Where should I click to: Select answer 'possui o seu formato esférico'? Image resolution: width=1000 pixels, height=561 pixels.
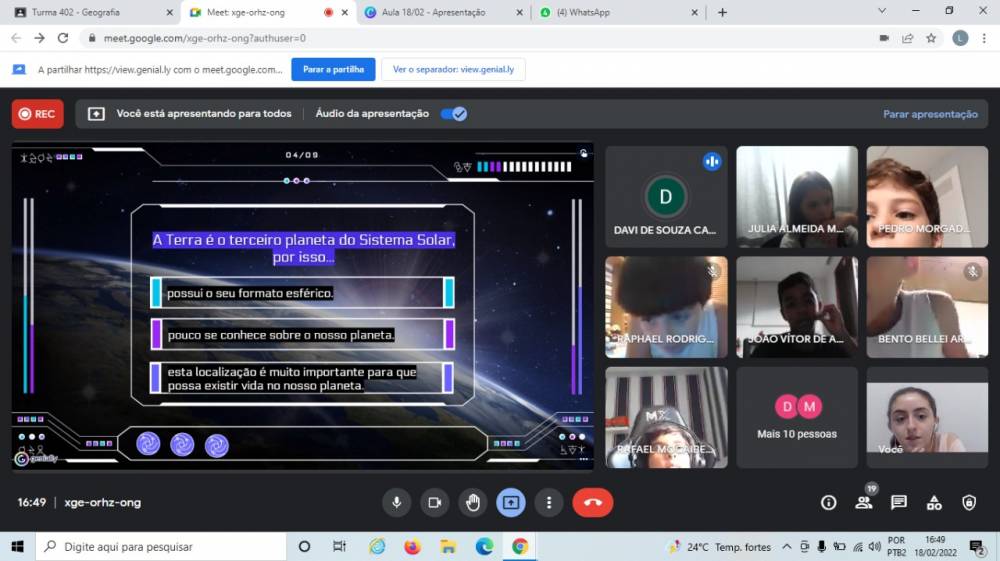[302, 293]
